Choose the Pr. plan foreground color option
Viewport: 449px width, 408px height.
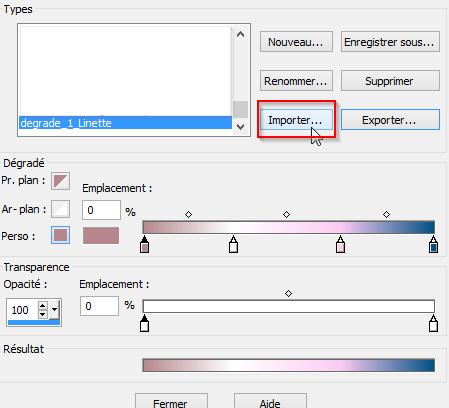click(60, 181)
